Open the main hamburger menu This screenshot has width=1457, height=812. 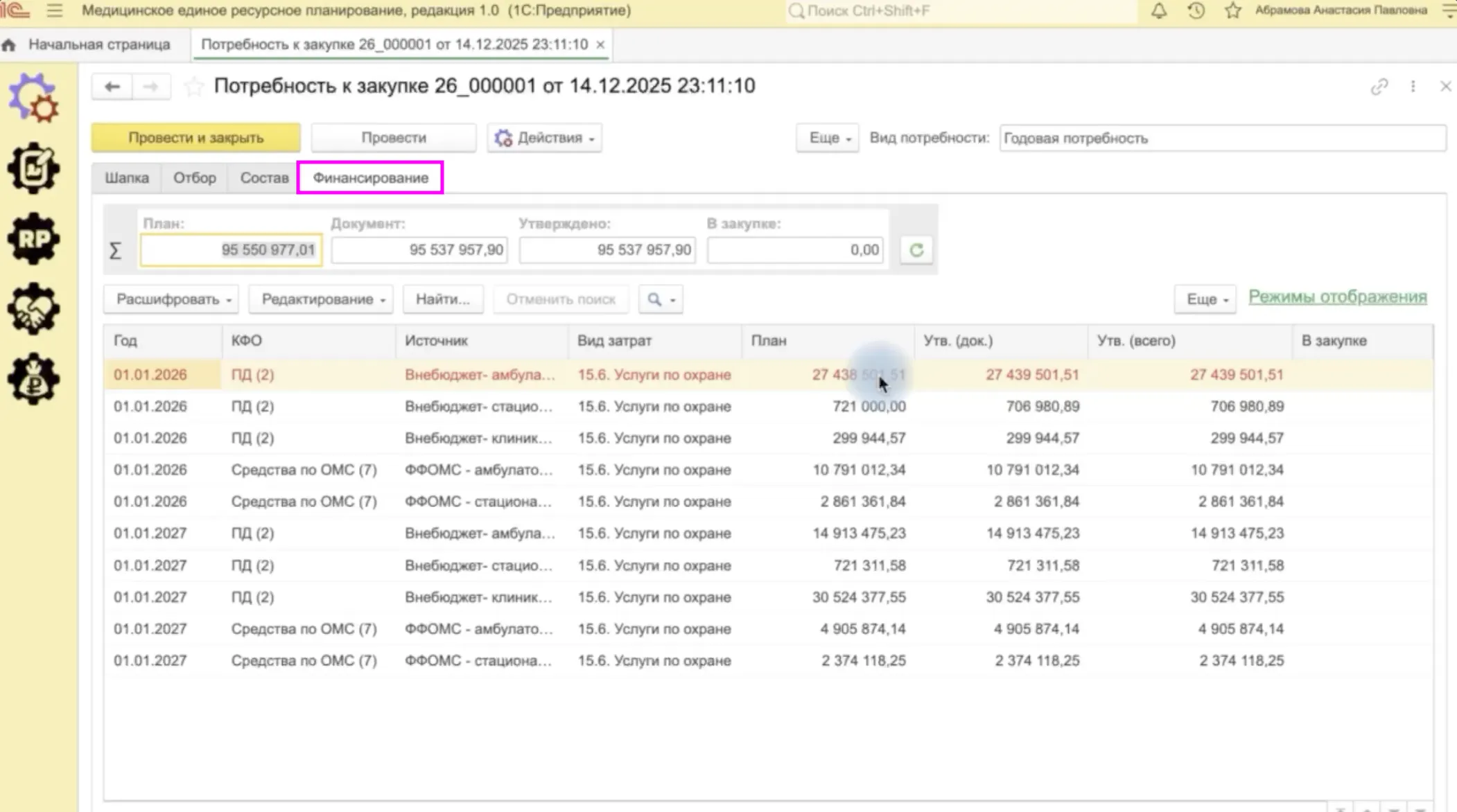click(55, 10)
